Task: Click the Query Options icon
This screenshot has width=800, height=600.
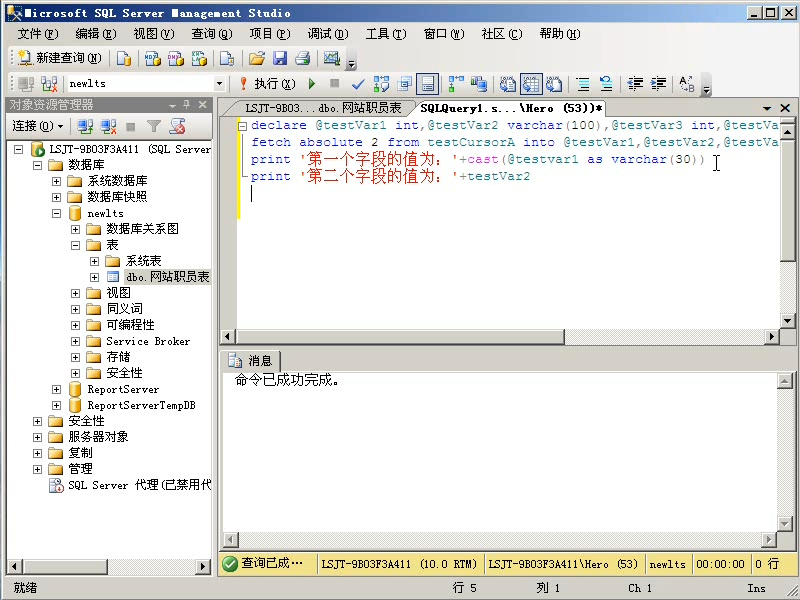Action: [x=404, y=84]
